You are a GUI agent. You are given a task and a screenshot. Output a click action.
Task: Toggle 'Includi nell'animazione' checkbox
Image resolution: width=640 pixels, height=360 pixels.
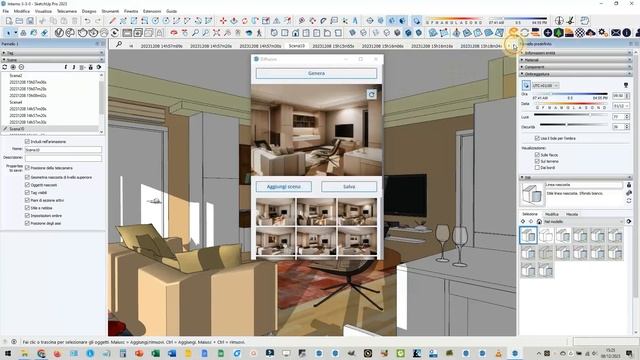point(27,142)
